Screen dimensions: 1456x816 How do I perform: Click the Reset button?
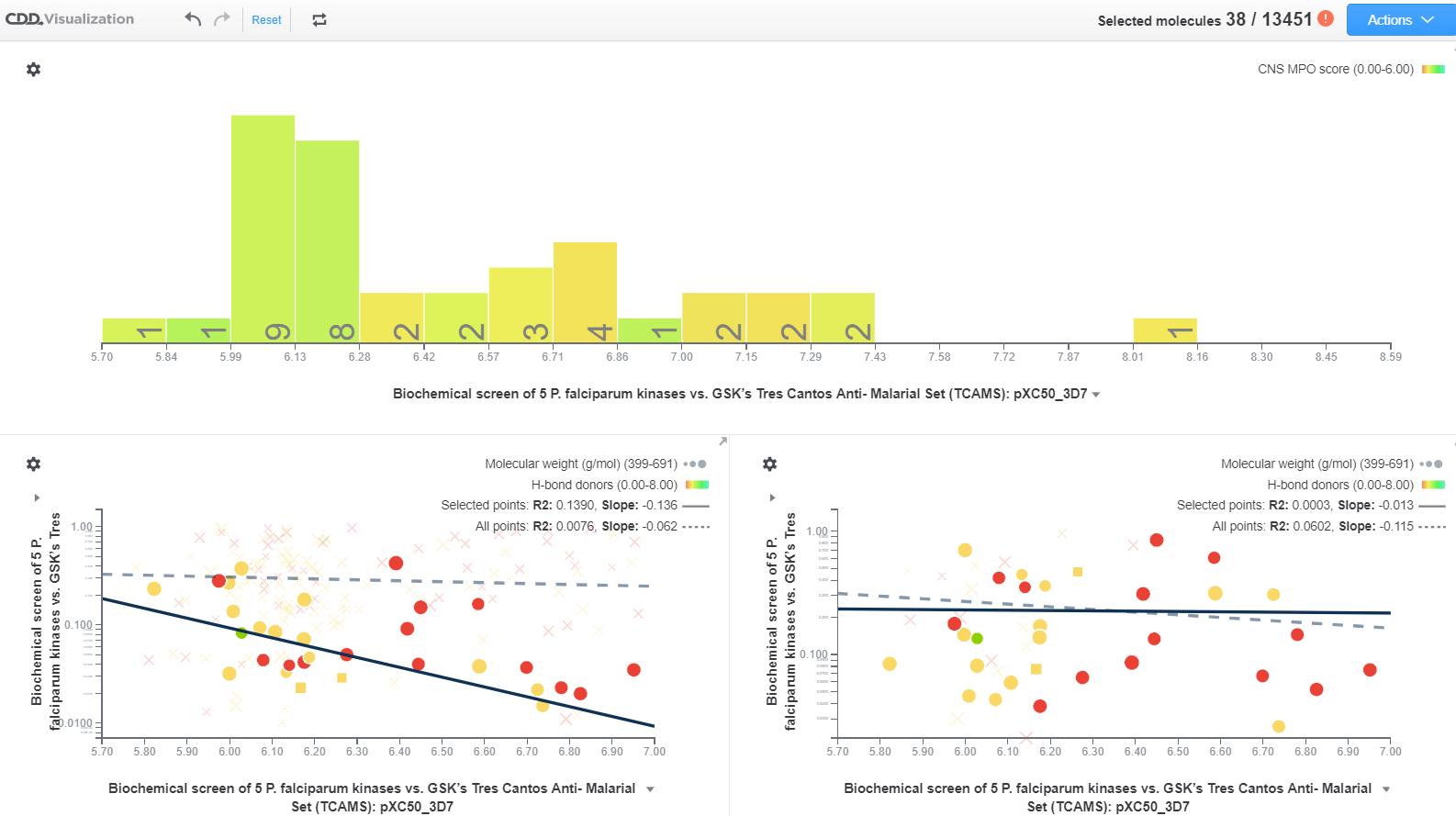(x=266, y=19)
